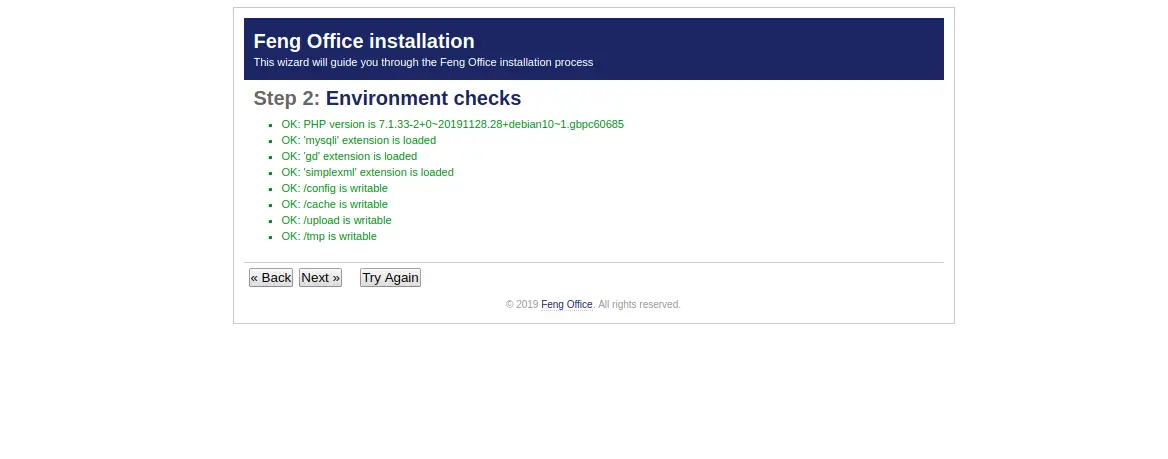The width and height of the screenshot is (1168, 459).
Task: Click the /tmp is writable line
Action: pyautogui.click(x=328, y=236)
